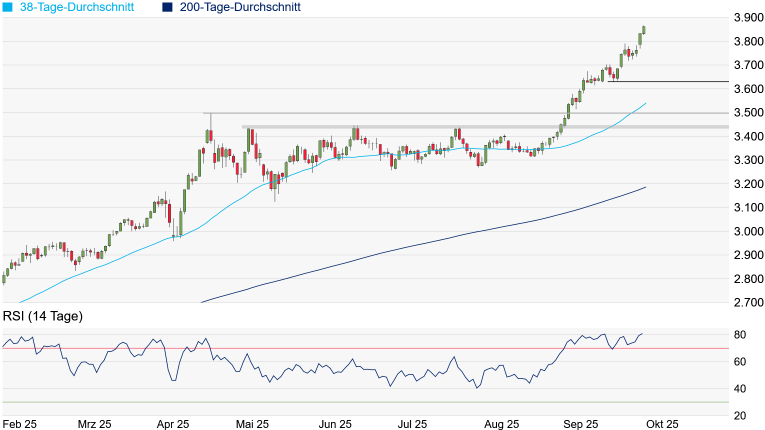Click the 2.900 price axis label

tap(748, 255)
